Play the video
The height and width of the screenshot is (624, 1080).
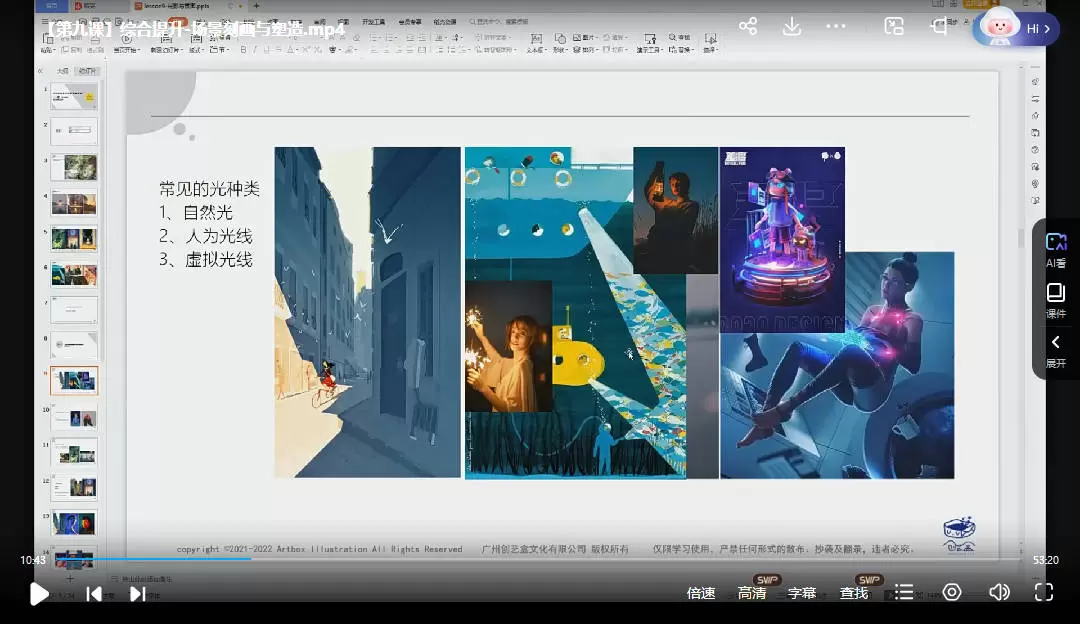(39, 594)
